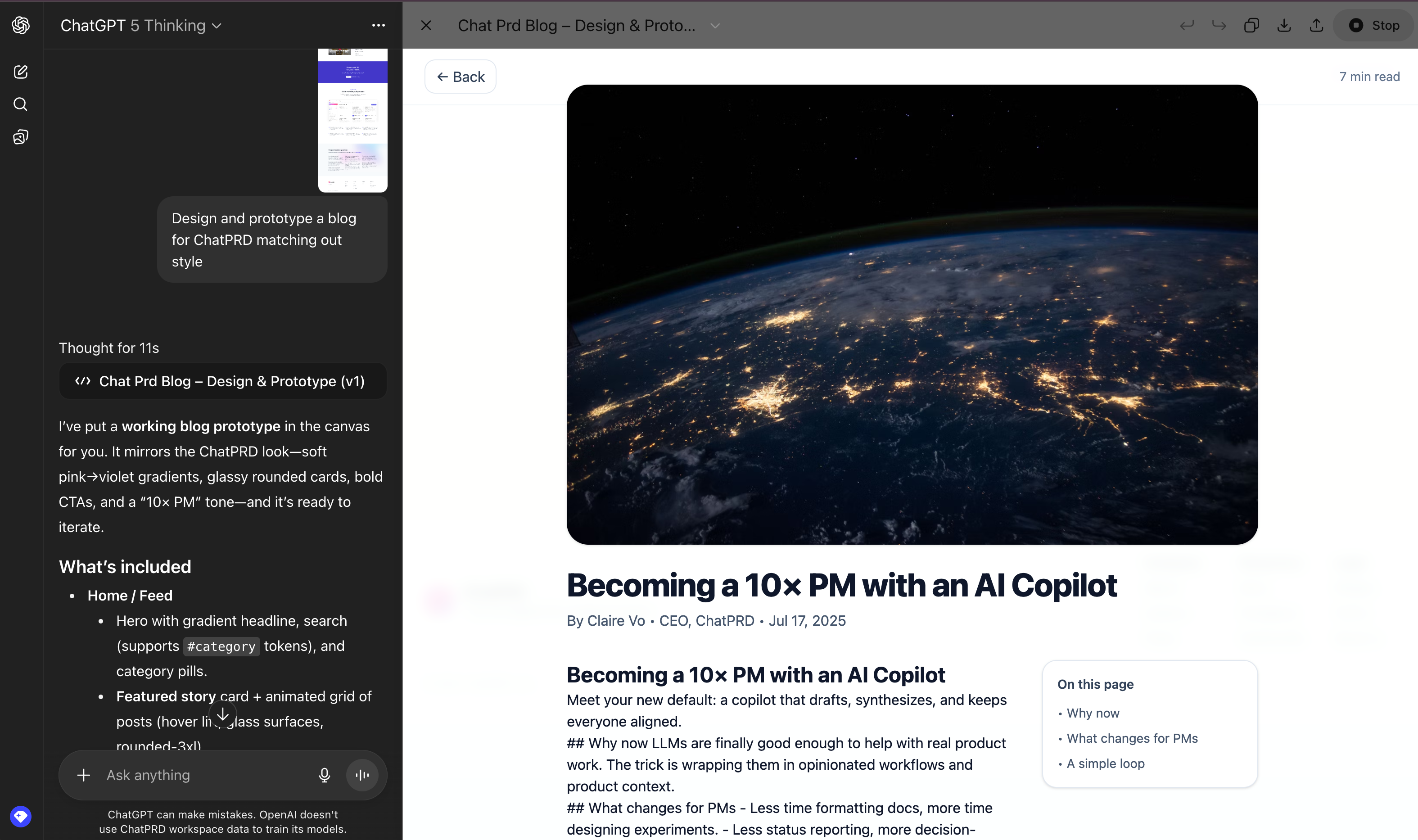Click the 'Home / Feed' bullet text
The height and width of the screenshot is (840, 1418).
[x=130, y=596]
